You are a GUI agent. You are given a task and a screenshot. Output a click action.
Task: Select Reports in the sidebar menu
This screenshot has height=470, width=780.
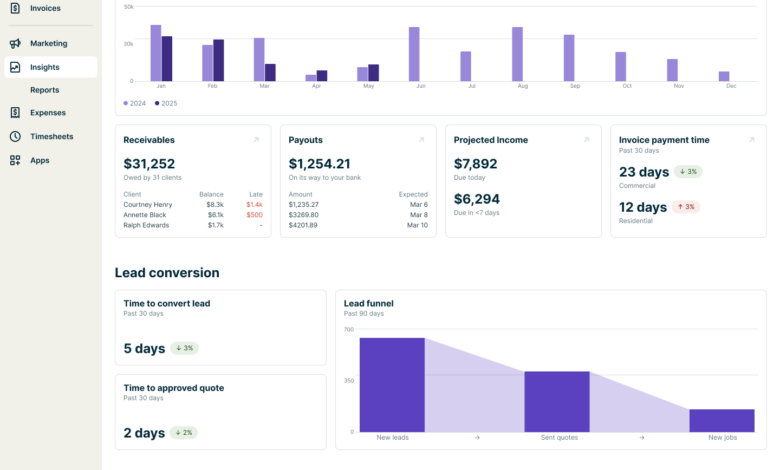coord(45,90)
